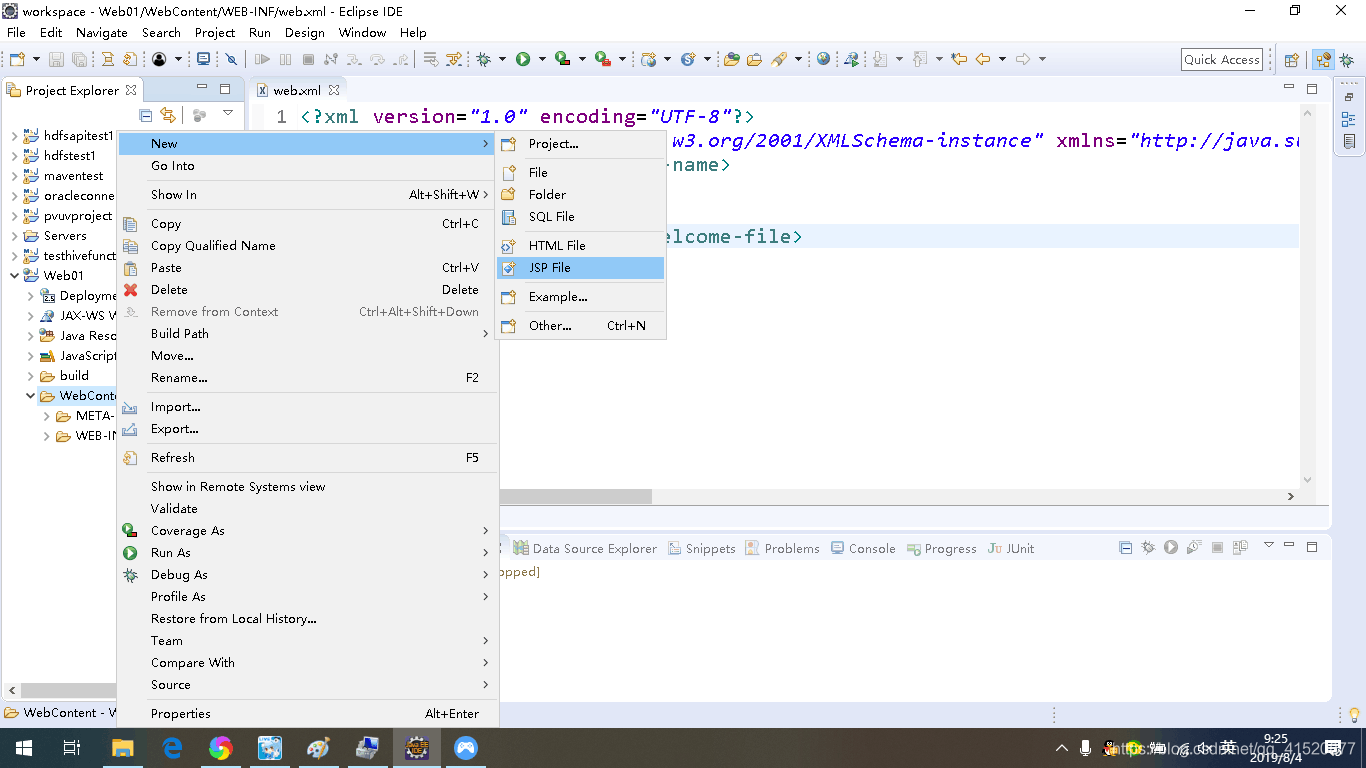Close the web.xml editor tab
The image size is (1366, 768).
[334, 90]
